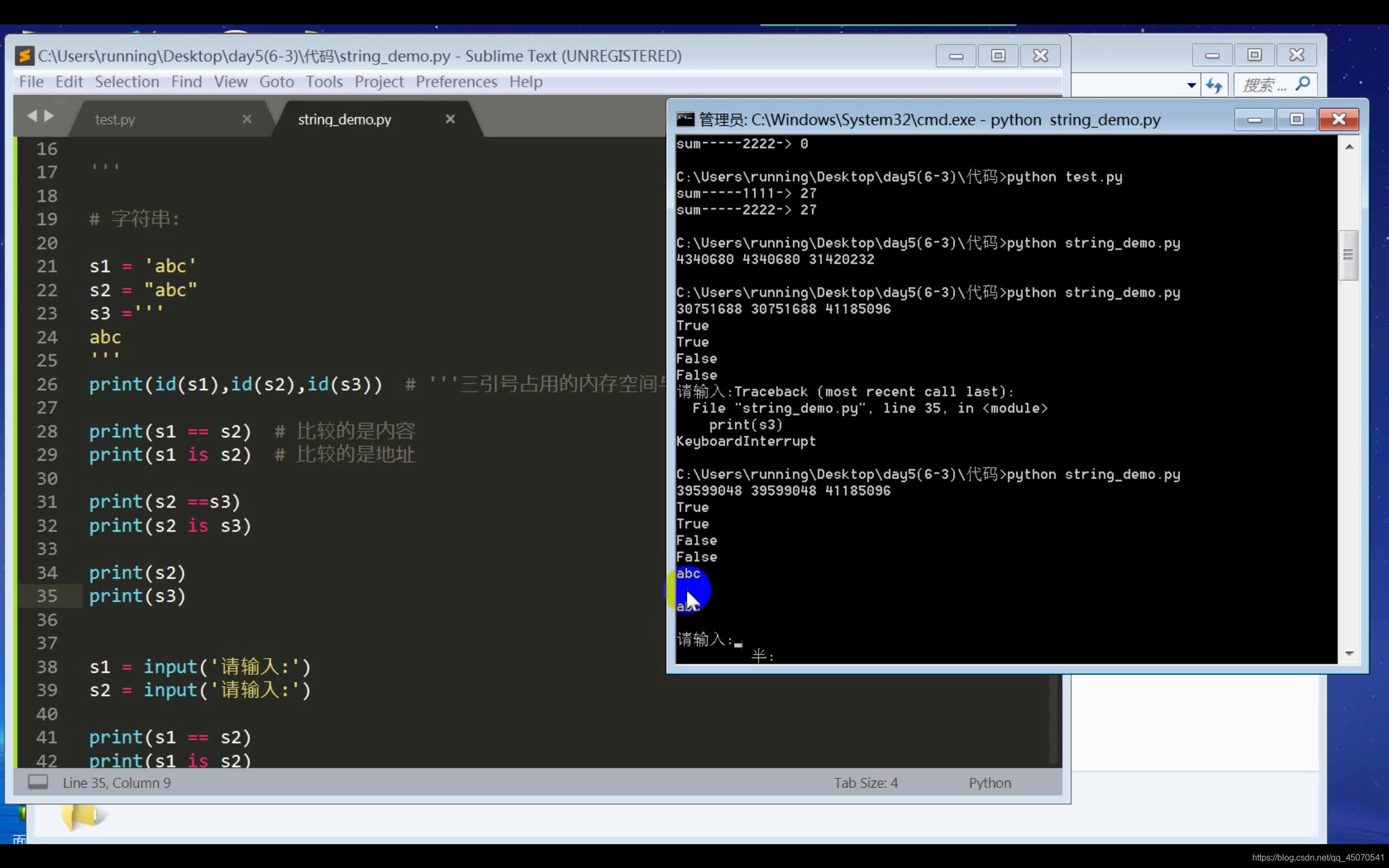Open the Goto menu
Screen dimensions: 1389x868
pos(276,82)
